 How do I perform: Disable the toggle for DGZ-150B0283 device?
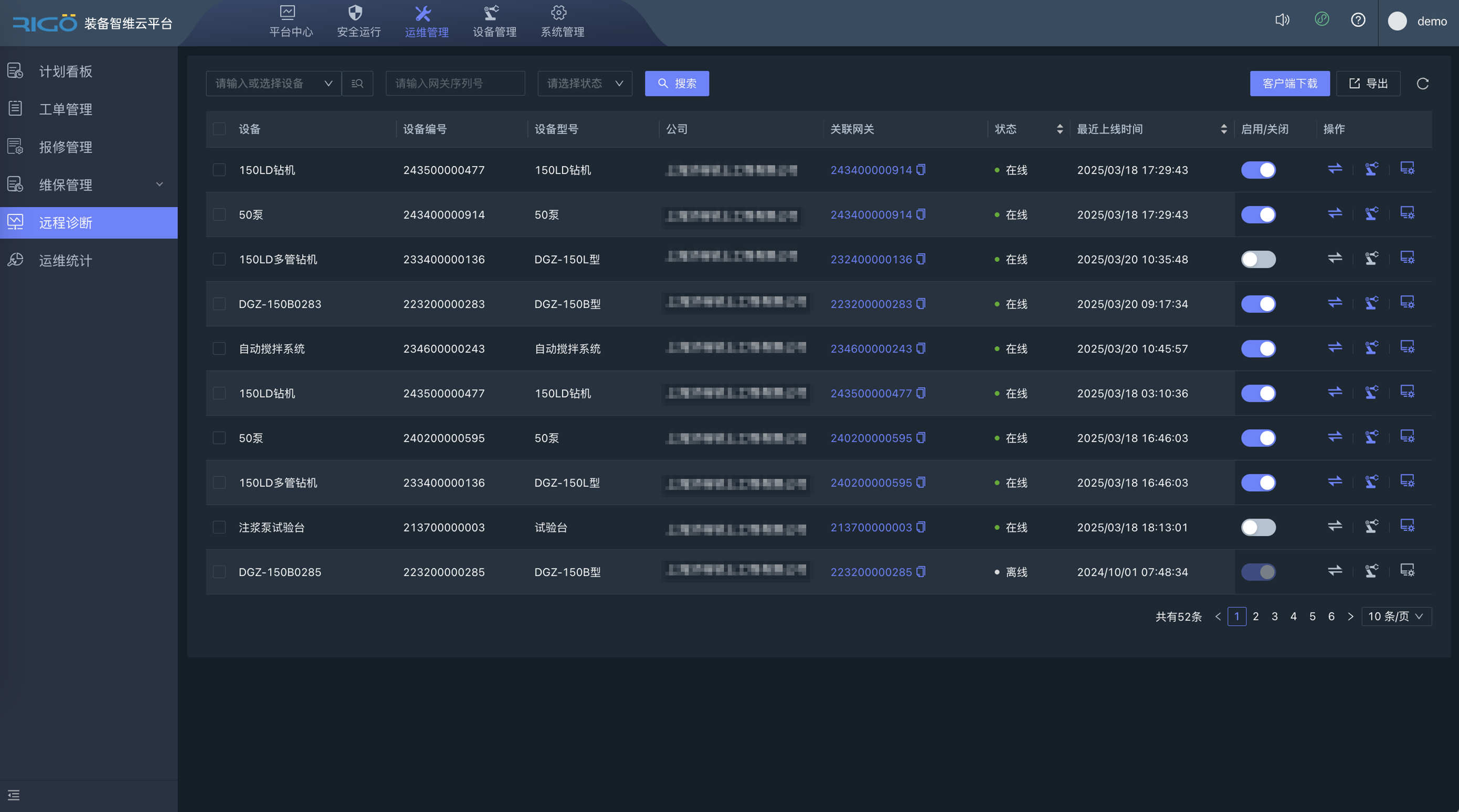(x=1258, y=304)
